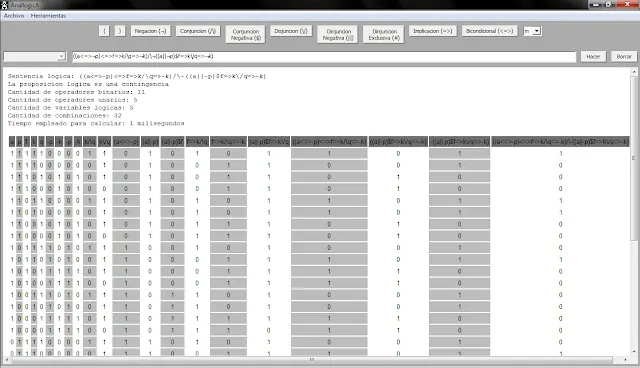Insert the Conjuncion Negativa ($) operator

246,34
